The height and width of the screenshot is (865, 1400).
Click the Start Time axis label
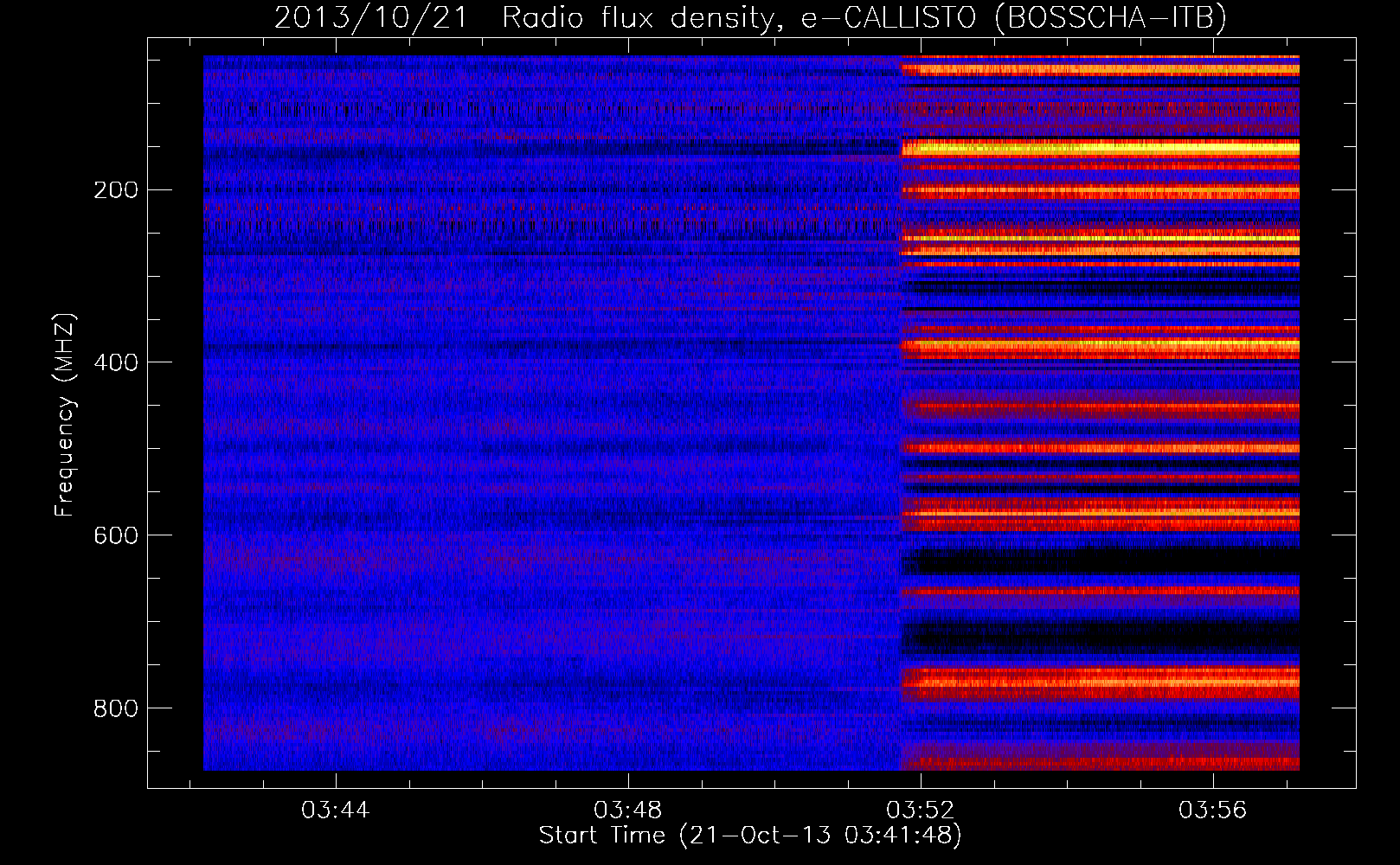[750, 836]
